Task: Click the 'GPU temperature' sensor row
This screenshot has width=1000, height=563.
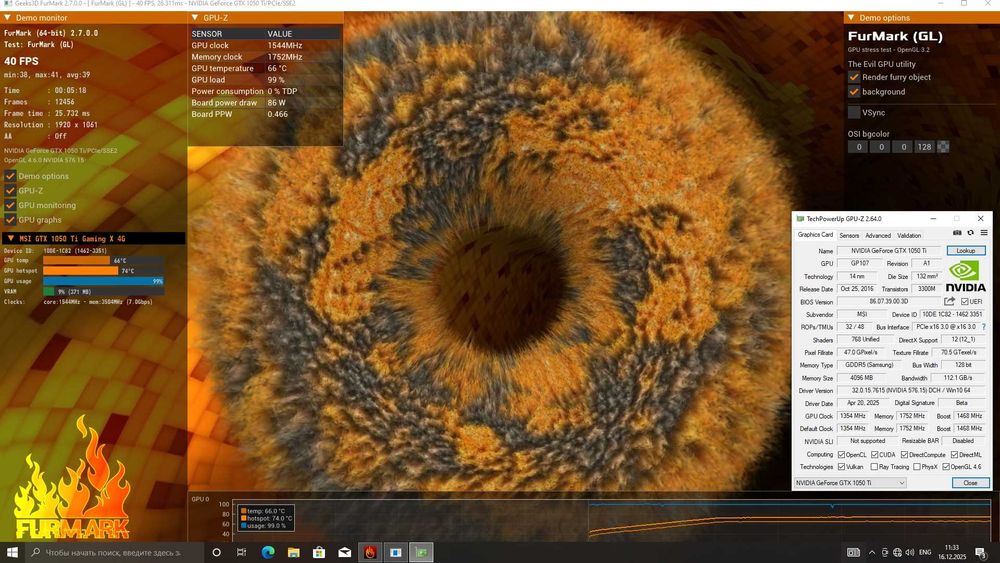Action: (x=265, y=68)
